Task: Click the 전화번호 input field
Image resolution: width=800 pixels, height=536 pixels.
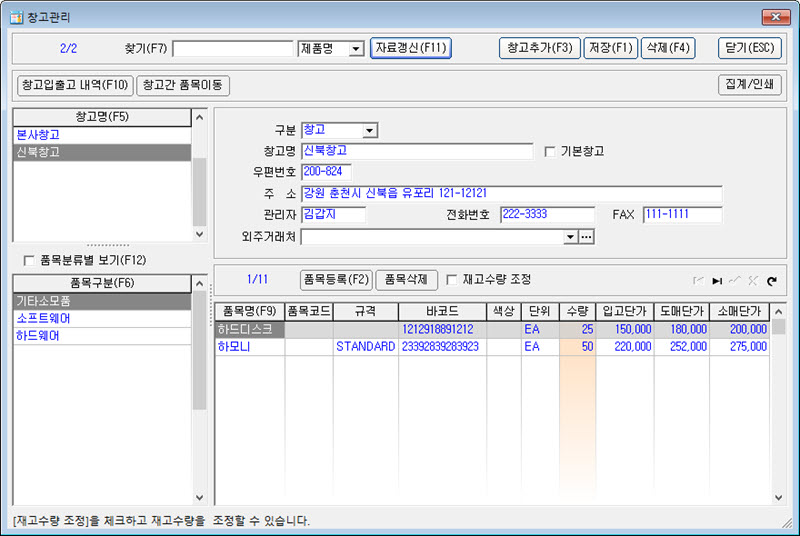Action: 547,215
